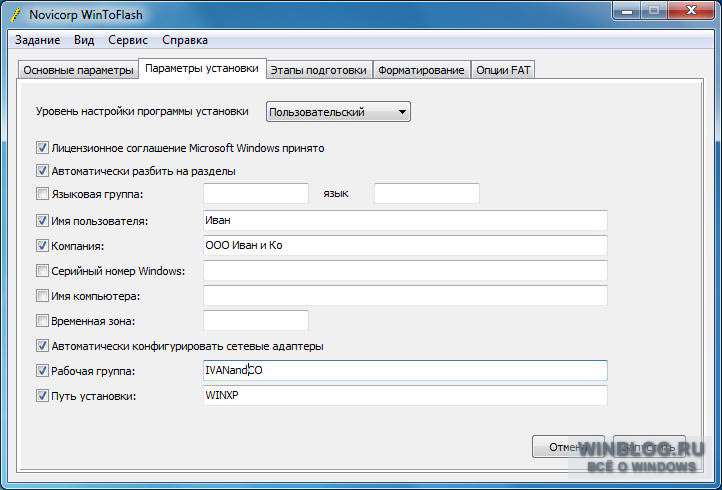The width and height of the screenshot is (722, 490).
Task: Open the Задание menu
Action: (37, 40)
